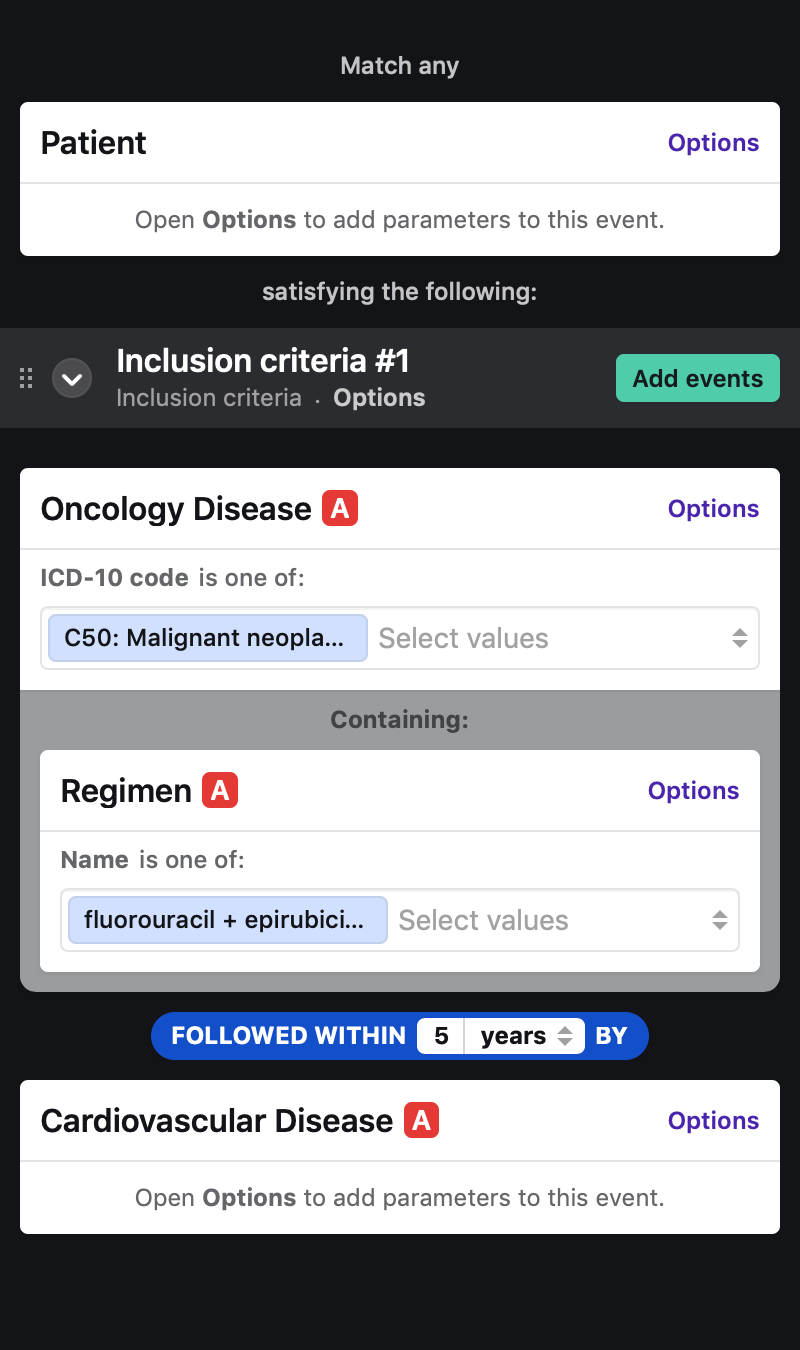Change the years time unit selector
Screen dimensions: 800x1350
[526, 1036]
